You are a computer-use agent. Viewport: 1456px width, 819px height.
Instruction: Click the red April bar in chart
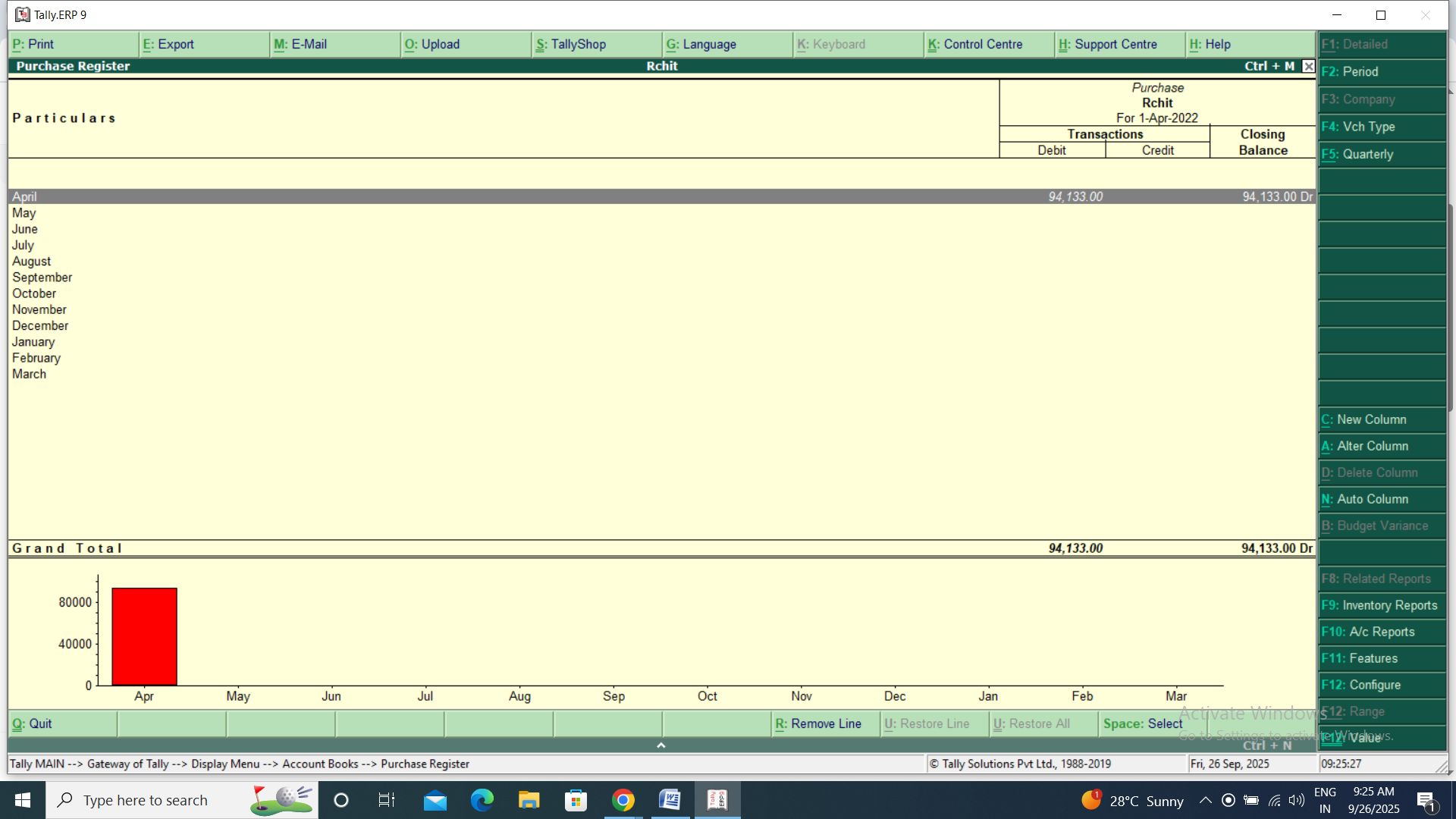(144, 636)
